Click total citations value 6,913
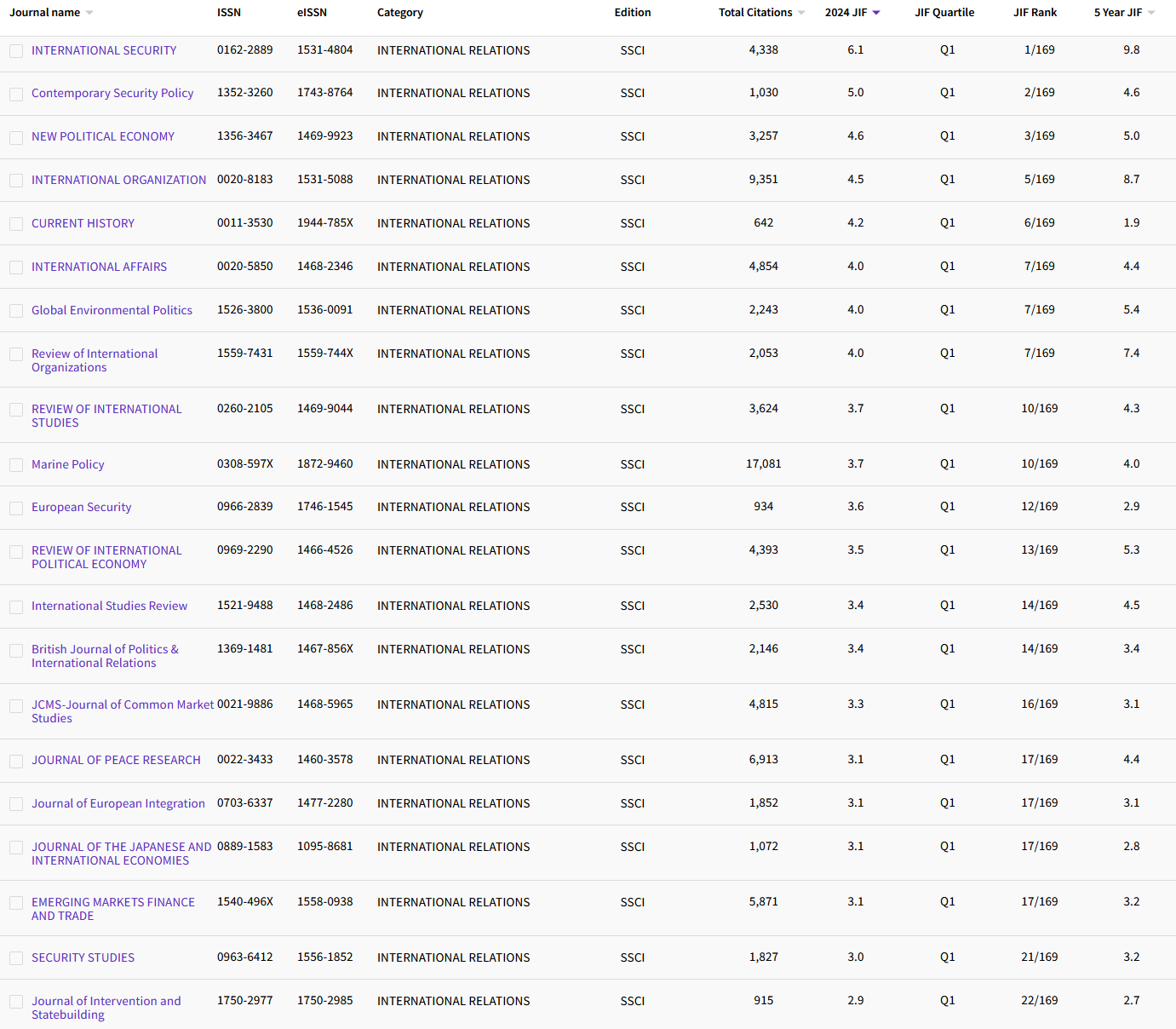The height and width of the screenshot is (1029, 1176). 764,760
